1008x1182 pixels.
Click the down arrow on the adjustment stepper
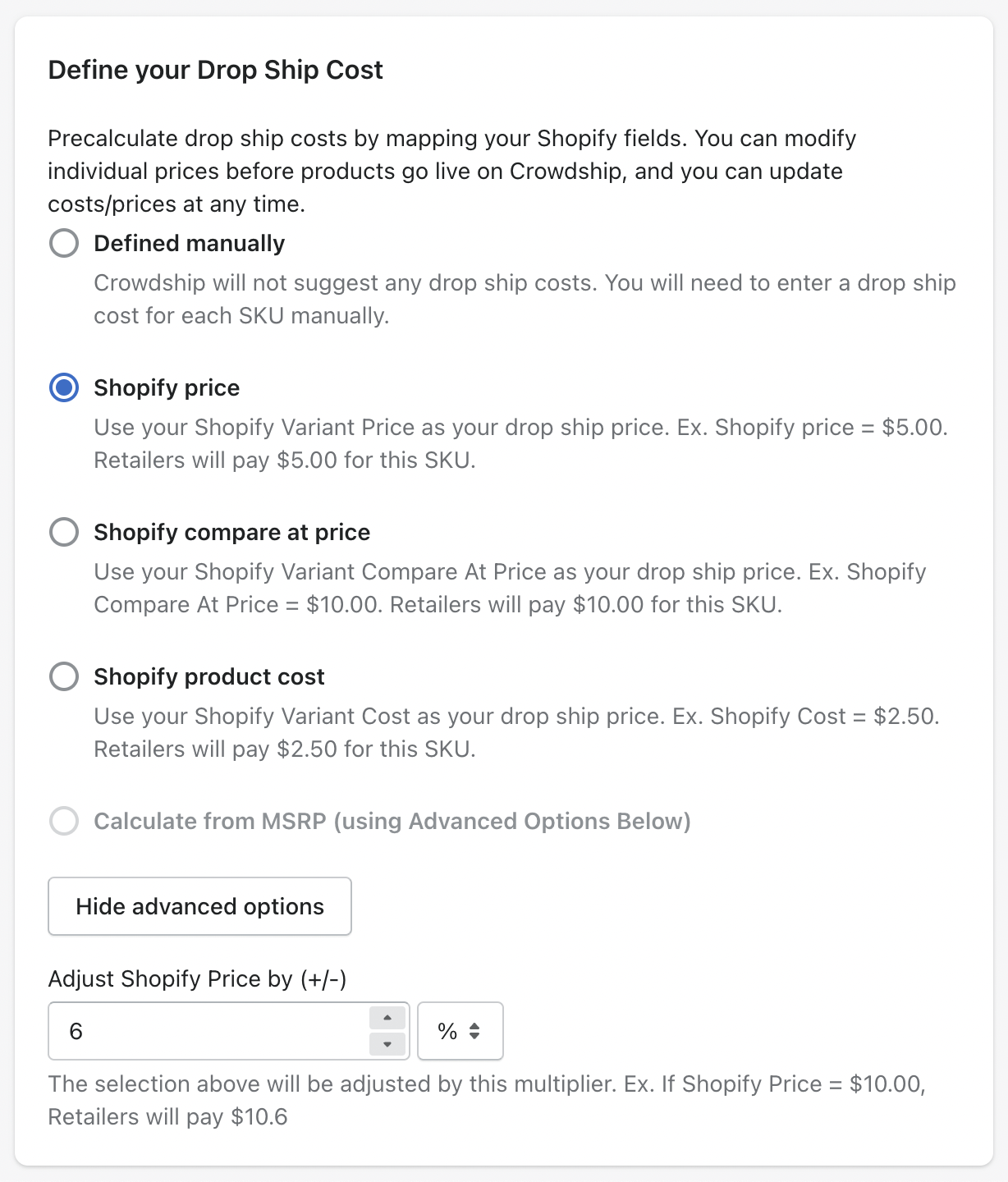pos(386,1044)
